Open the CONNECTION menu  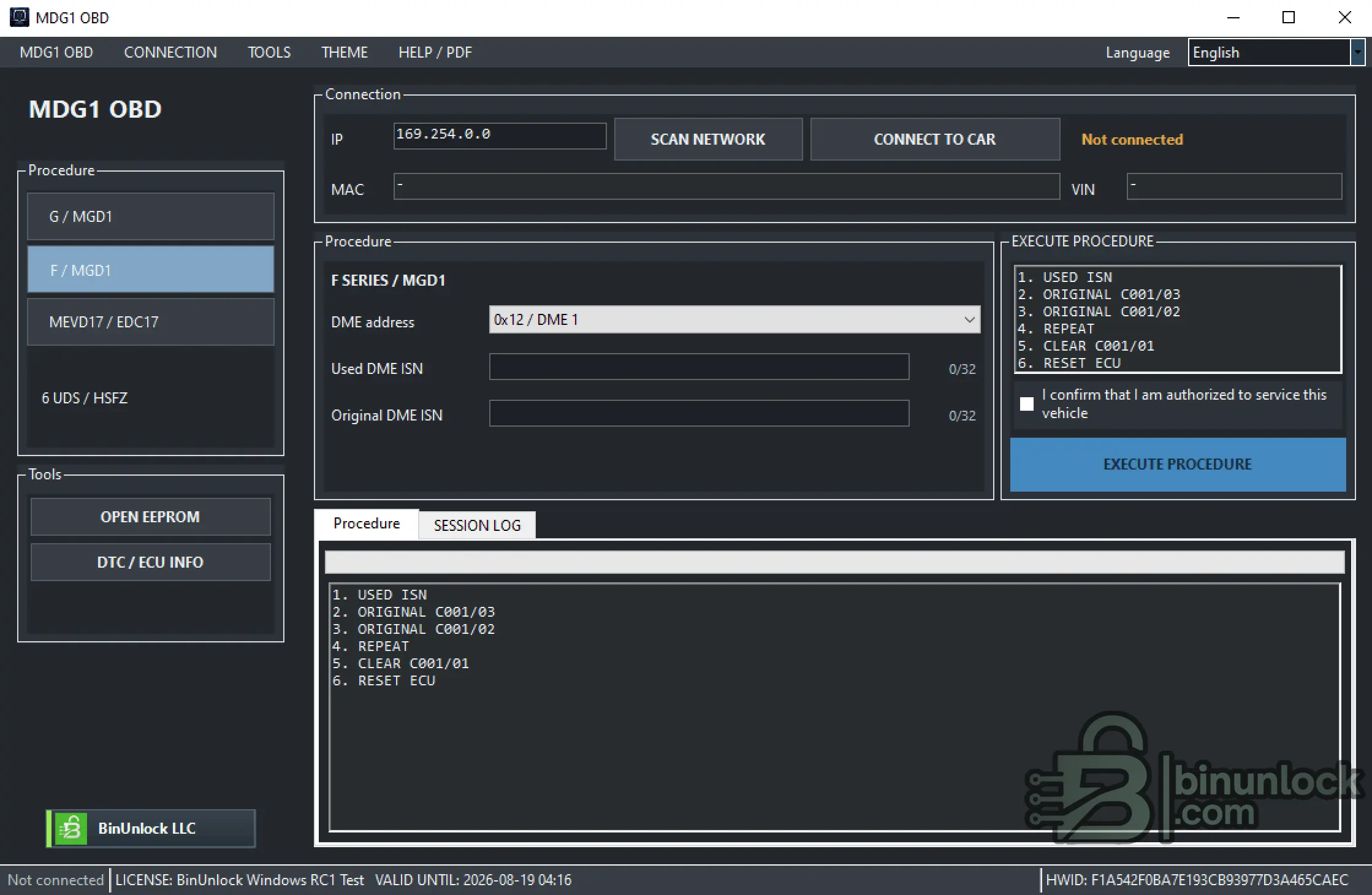[170, 53]
